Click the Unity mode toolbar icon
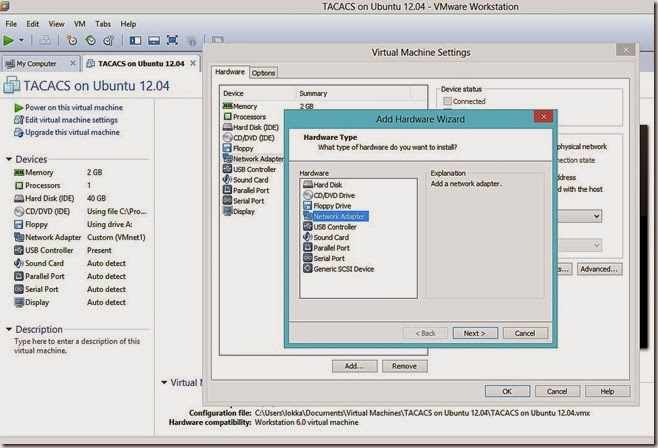The height and width of the screenshot is (448, 658). coord(191,41)
